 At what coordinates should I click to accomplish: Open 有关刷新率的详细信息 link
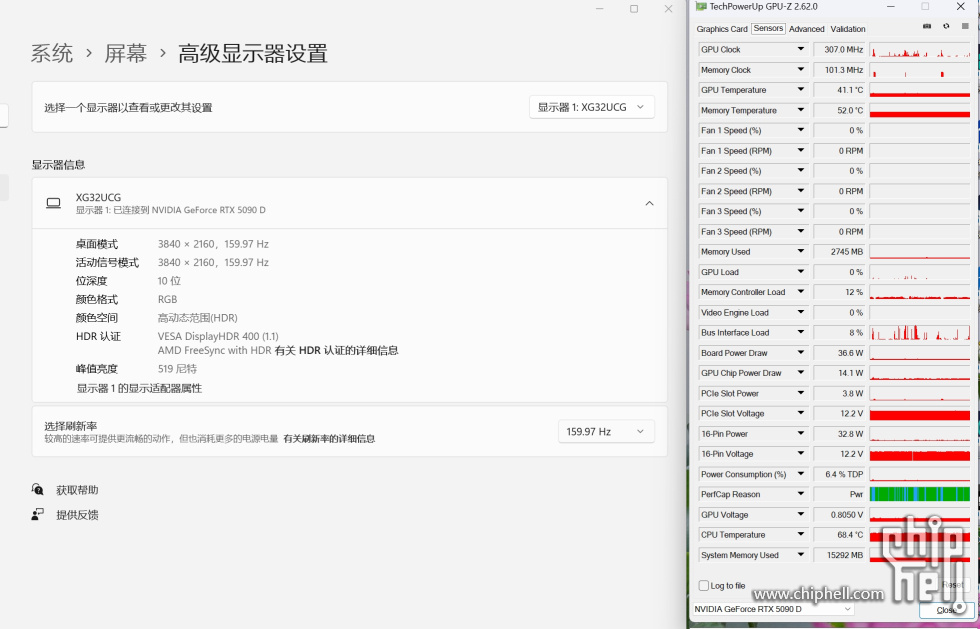pyautogui.click(x=329, y=439)
